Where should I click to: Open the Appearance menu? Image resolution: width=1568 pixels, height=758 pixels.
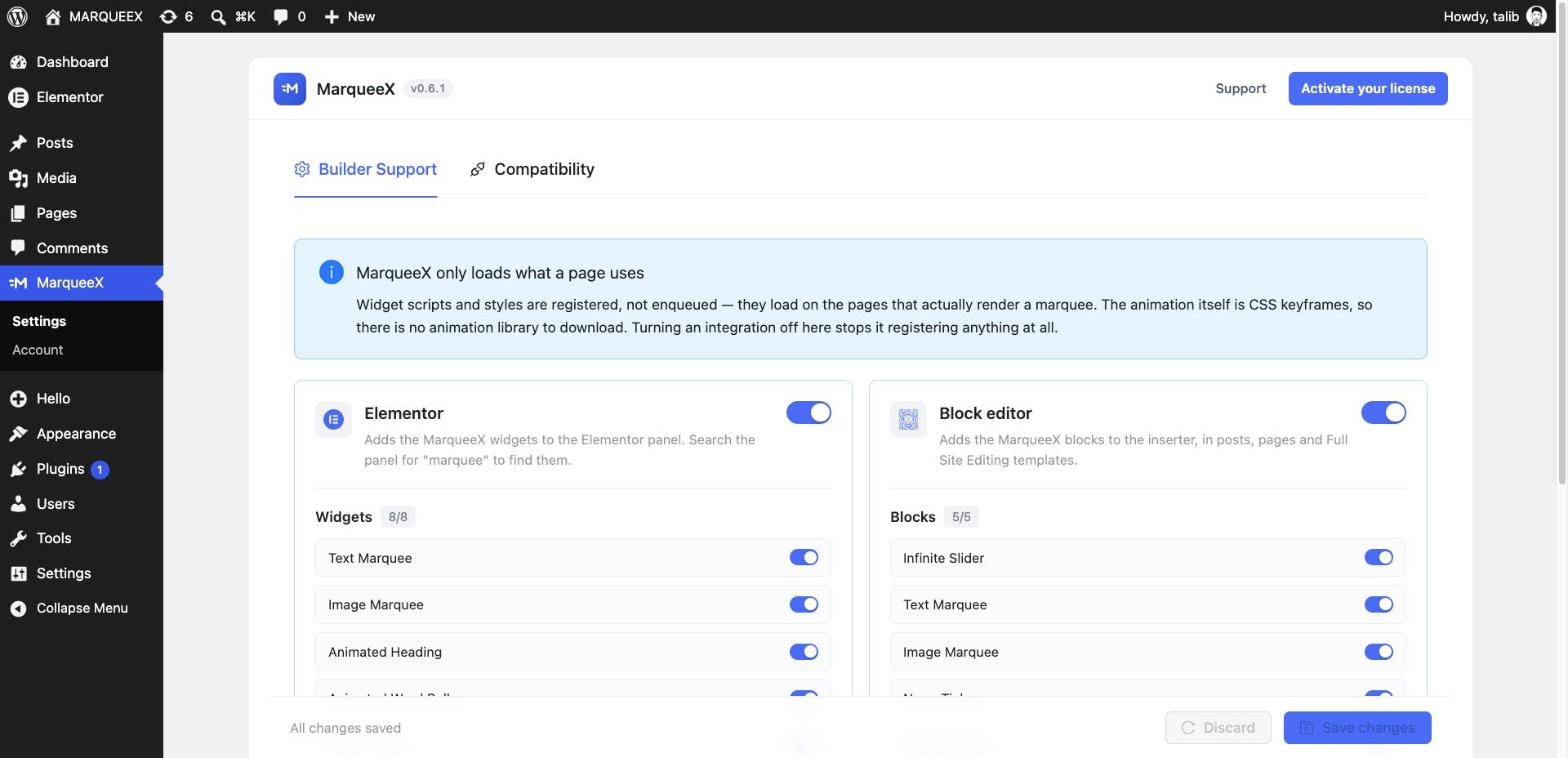(81, 434)
